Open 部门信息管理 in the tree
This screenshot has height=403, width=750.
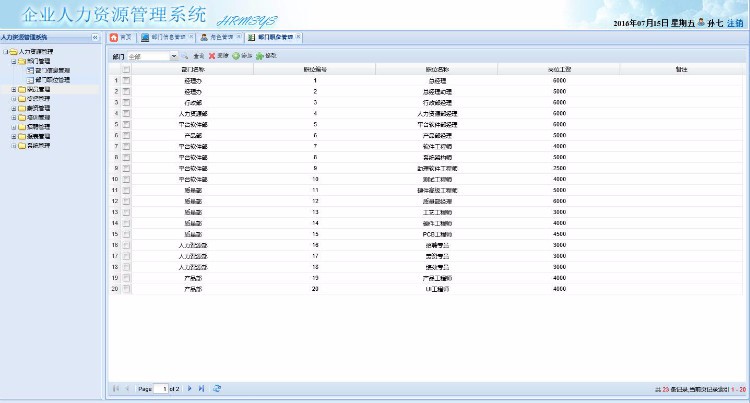(x=53, y=70)
